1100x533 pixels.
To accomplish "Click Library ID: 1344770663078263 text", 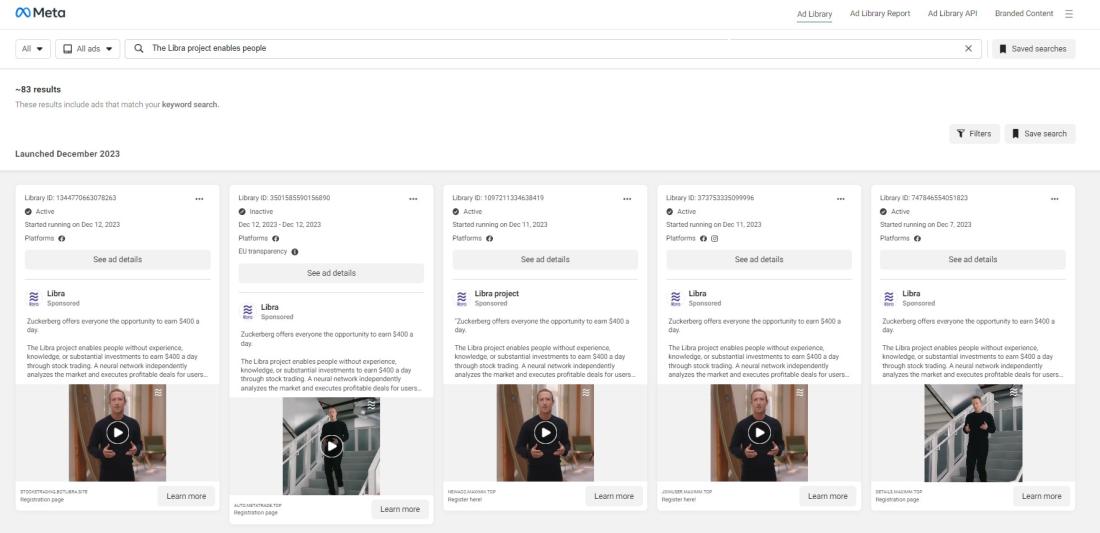I will click(70, 198).
